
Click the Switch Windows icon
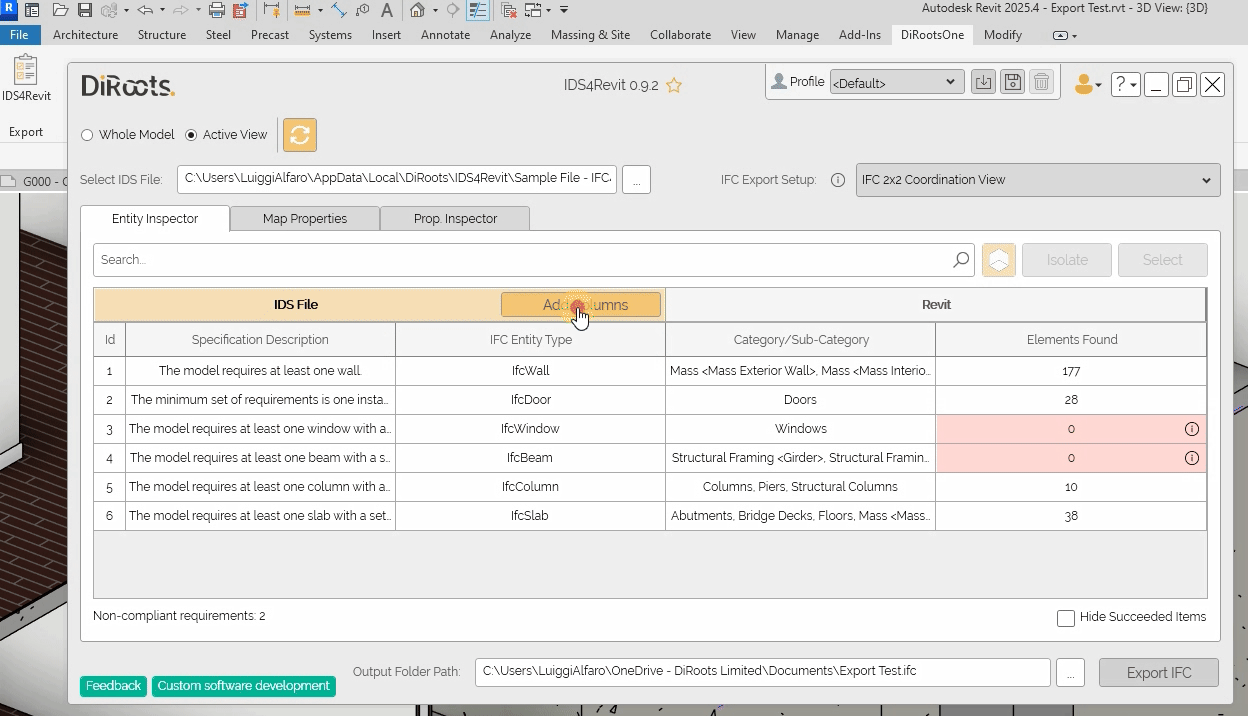click(x=533, y=10)
